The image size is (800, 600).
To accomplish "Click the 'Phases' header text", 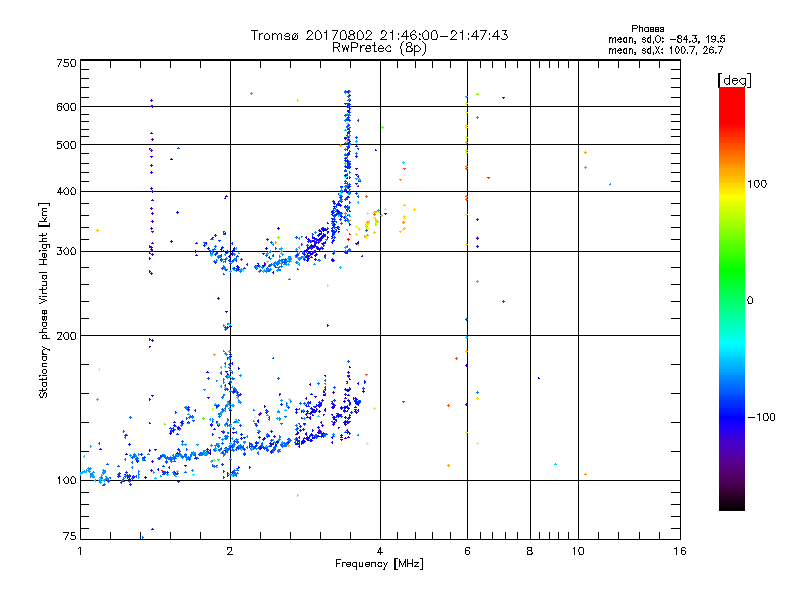I will tap(647, 29).
